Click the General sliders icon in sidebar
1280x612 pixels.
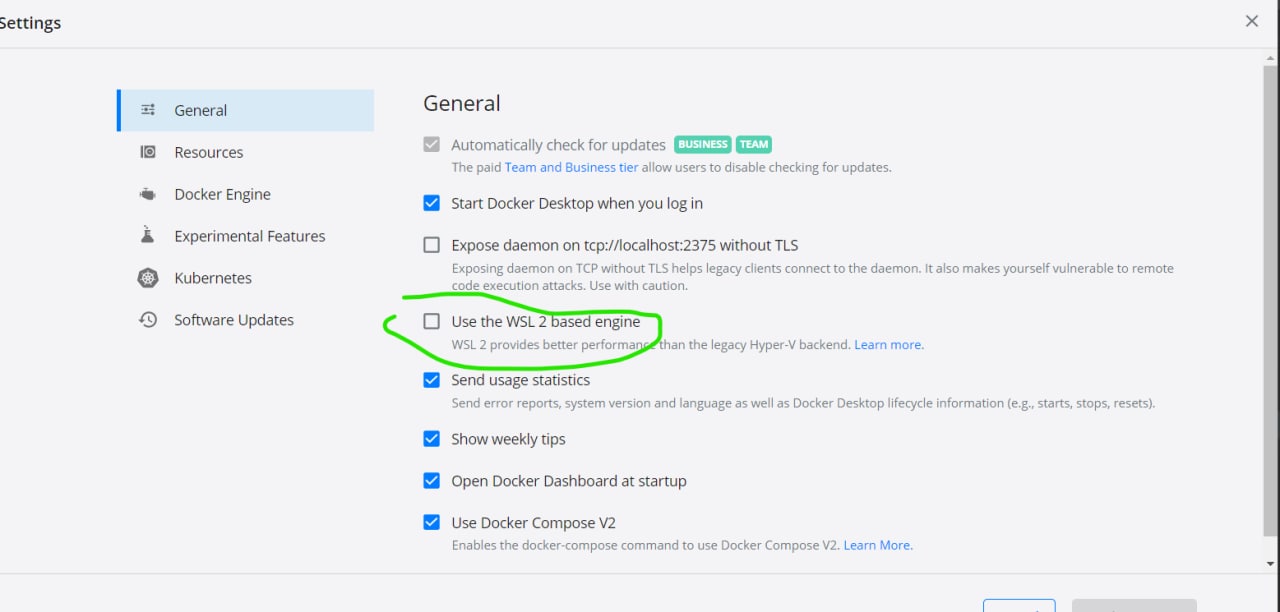148,110
